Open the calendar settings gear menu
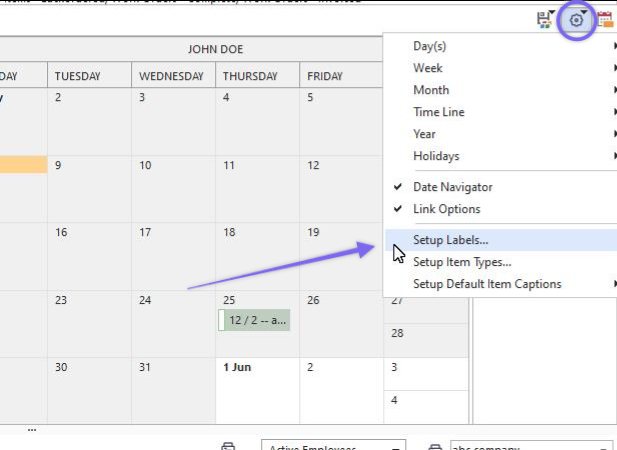 coord(576,19)
